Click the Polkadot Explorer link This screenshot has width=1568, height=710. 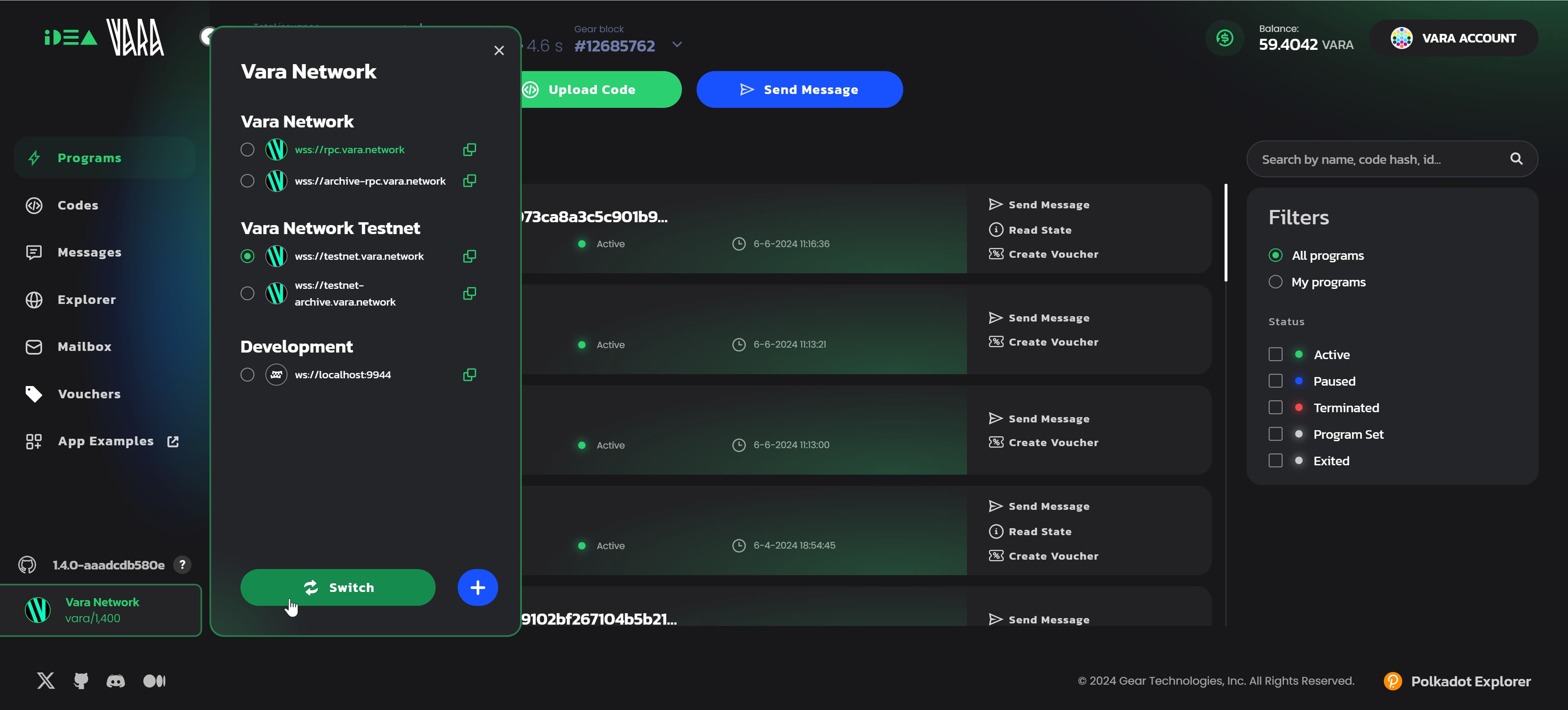coord(1458,681)
